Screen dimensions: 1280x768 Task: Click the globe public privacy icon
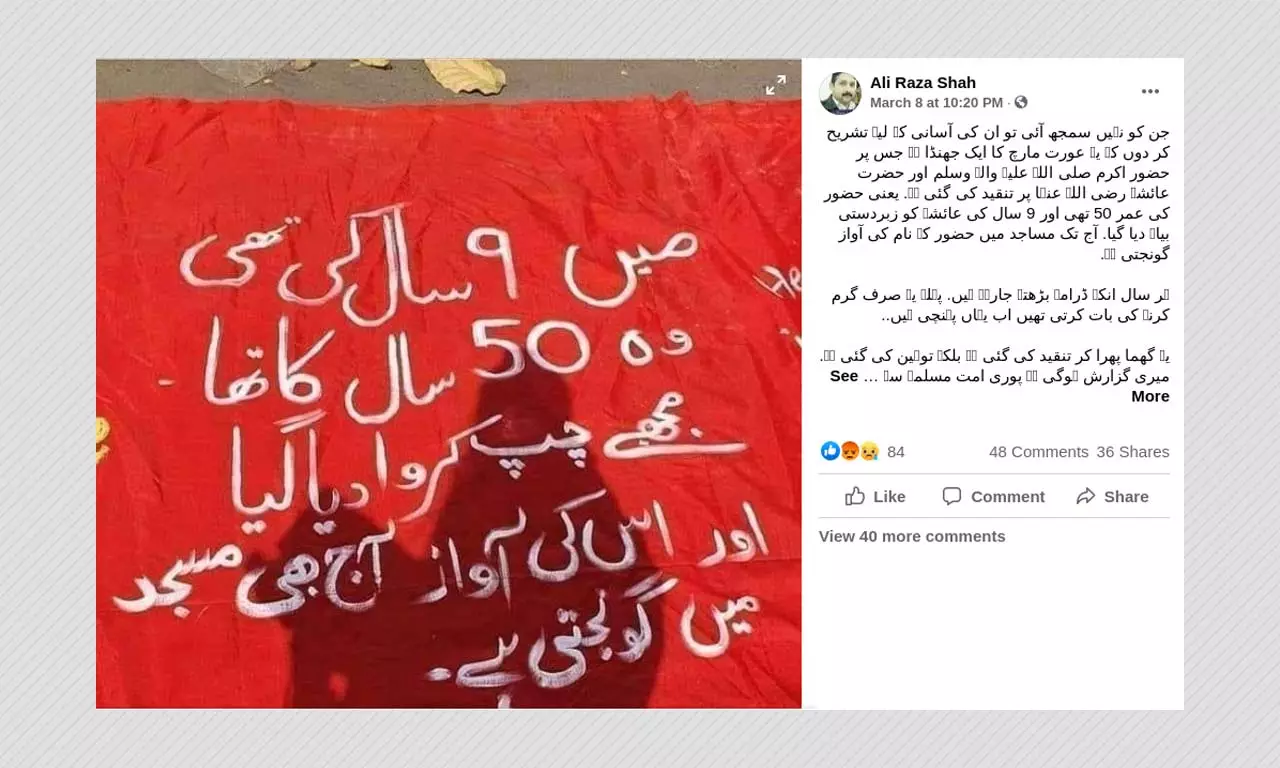click(1021, 103)
